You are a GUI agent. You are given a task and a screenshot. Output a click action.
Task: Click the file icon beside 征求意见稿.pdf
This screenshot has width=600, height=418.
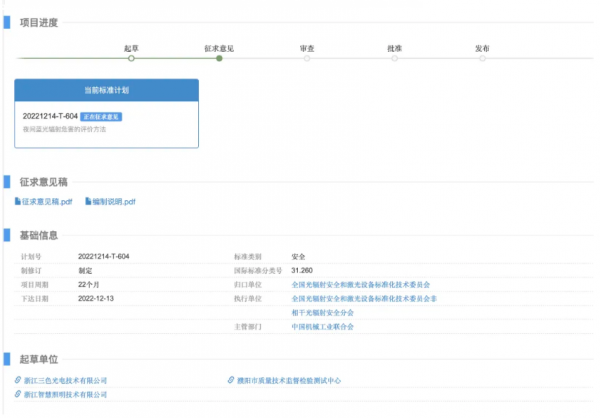click(x=18, y=201)
